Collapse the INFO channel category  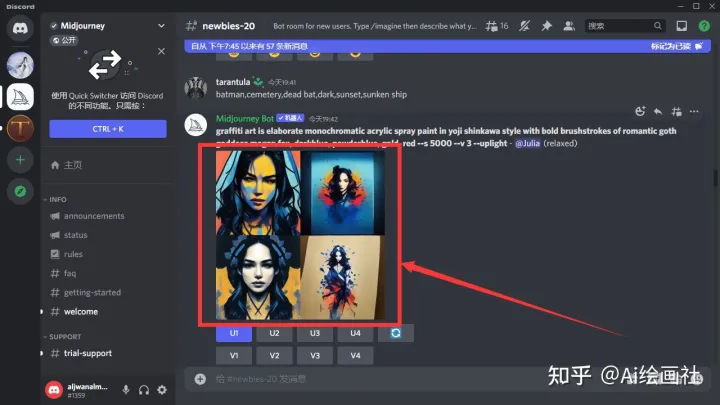pyautogui.click(x=57, y=199)
